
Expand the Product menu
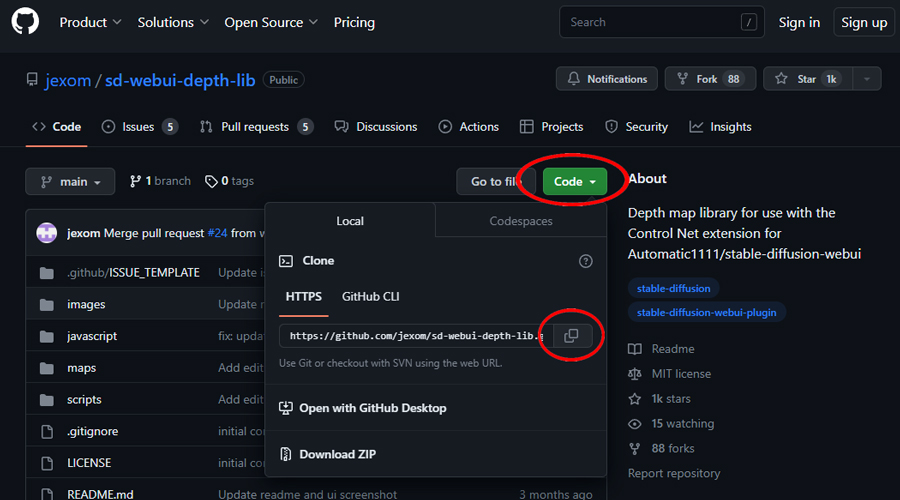click(90, 22)
